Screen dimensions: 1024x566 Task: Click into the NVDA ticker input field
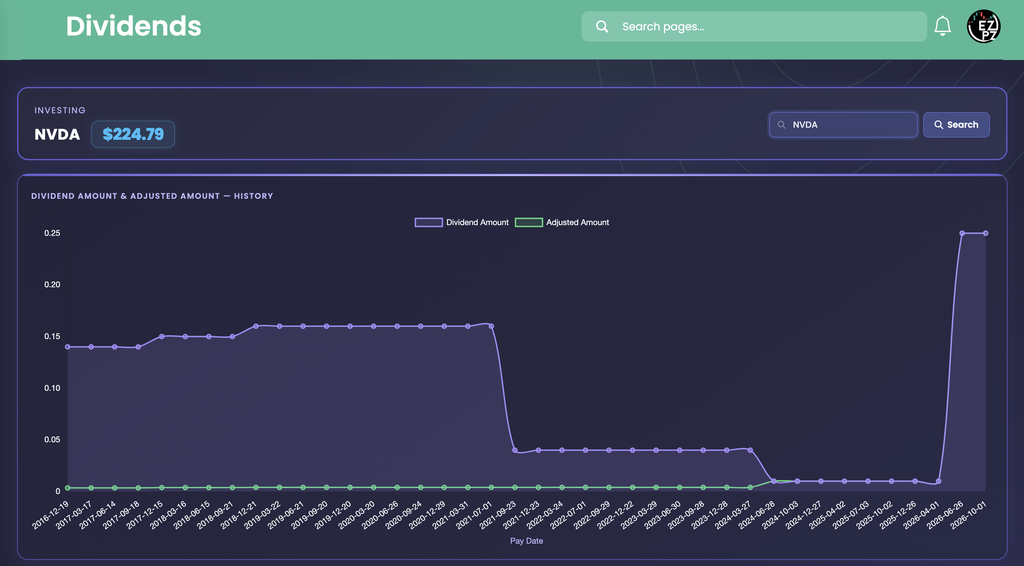843,125
